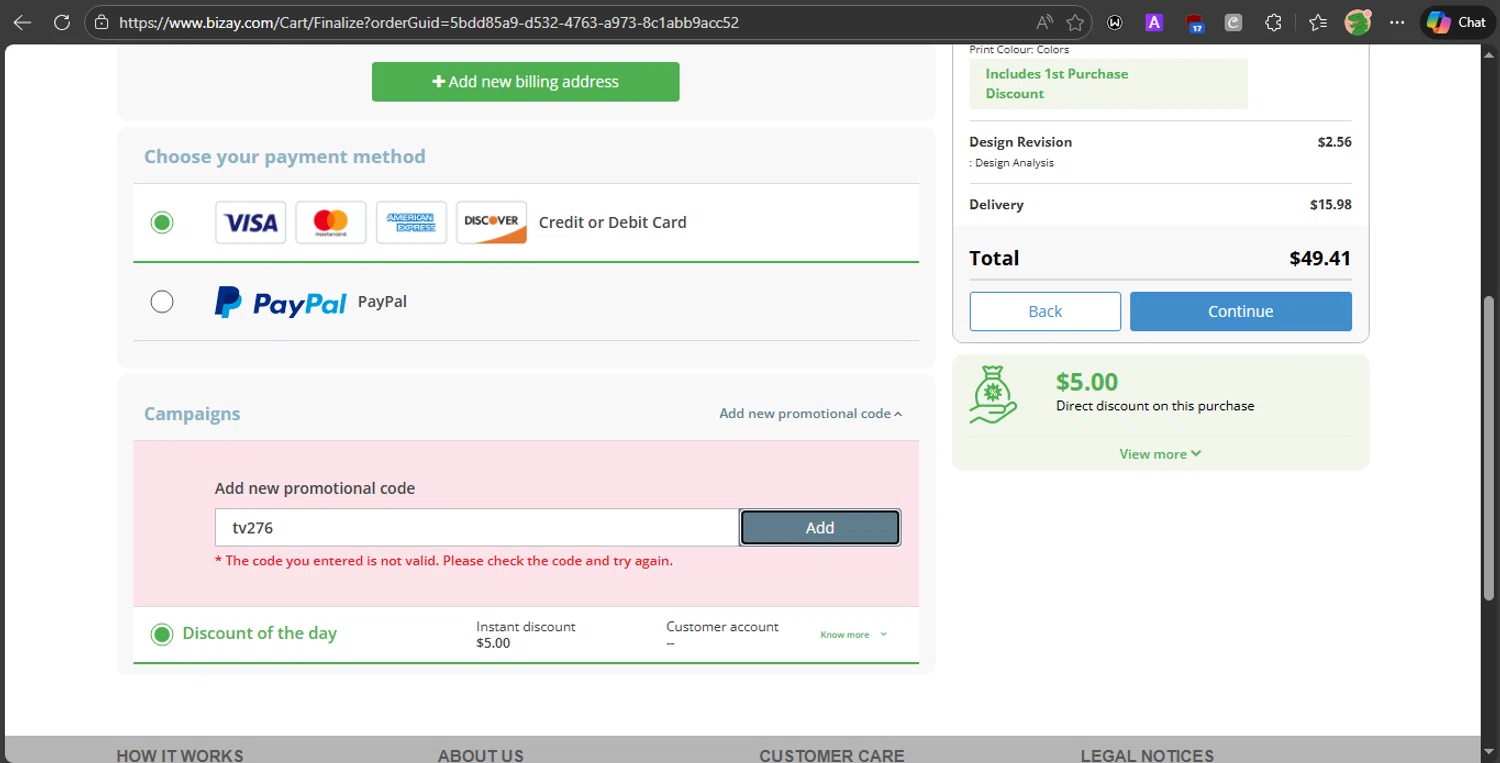Open the calendar 17 extension icon
The image size is (1500, 763).
click(1194, 23)
